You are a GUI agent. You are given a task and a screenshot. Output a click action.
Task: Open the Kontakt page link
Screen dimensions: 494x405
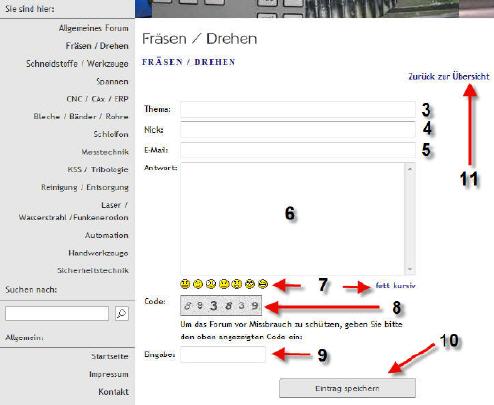(113, 392)
